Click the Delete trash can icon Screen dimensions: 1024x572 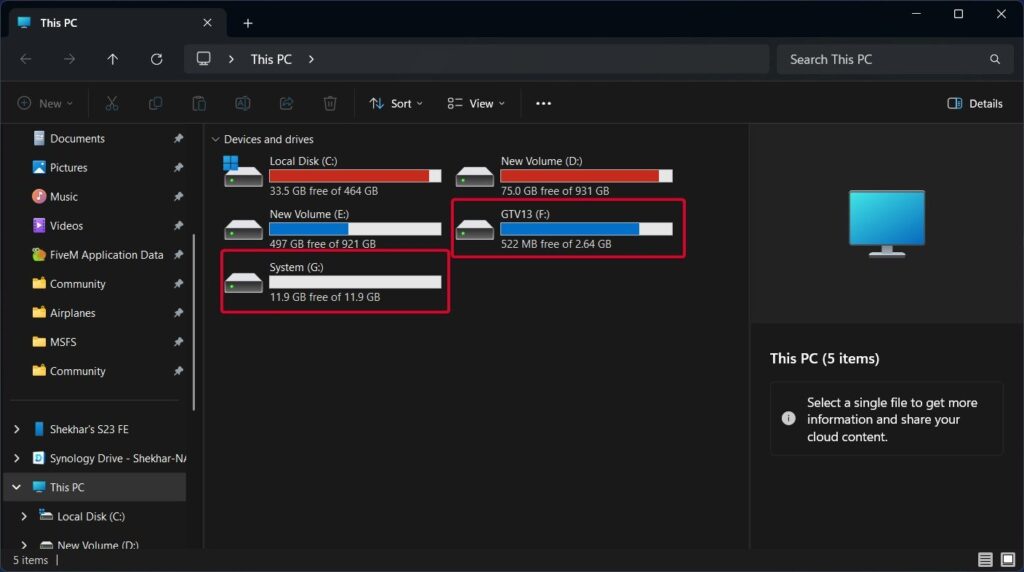click(x=330, y=103)
